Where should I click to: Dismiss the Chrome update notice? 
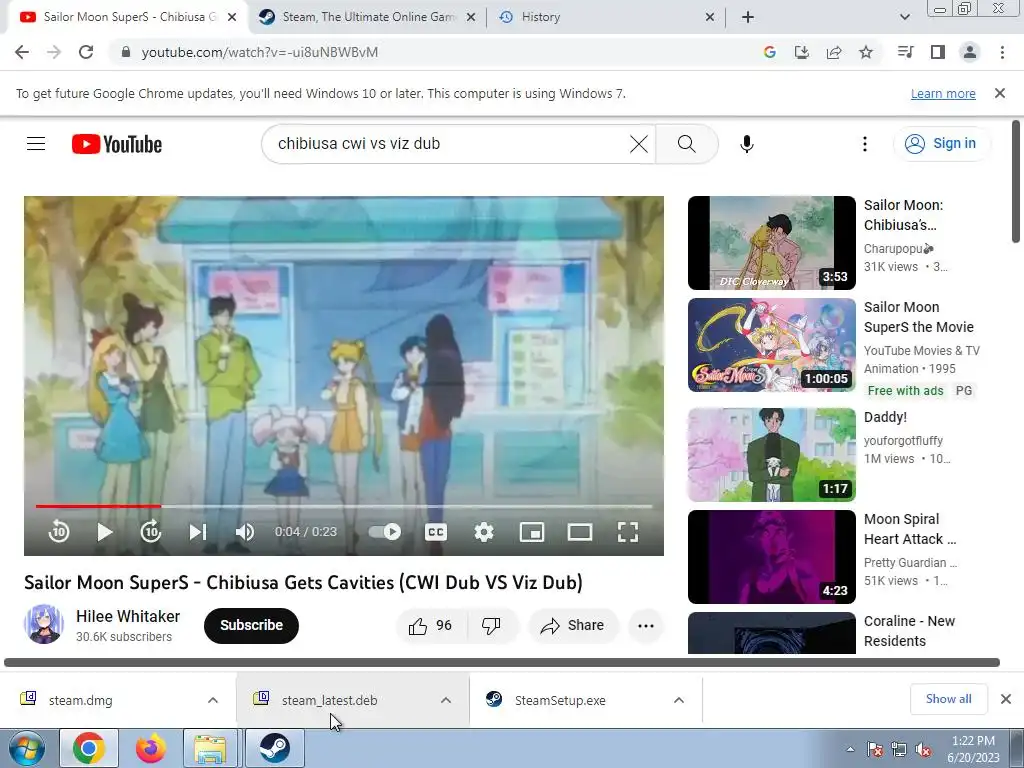coord(1000,93)
